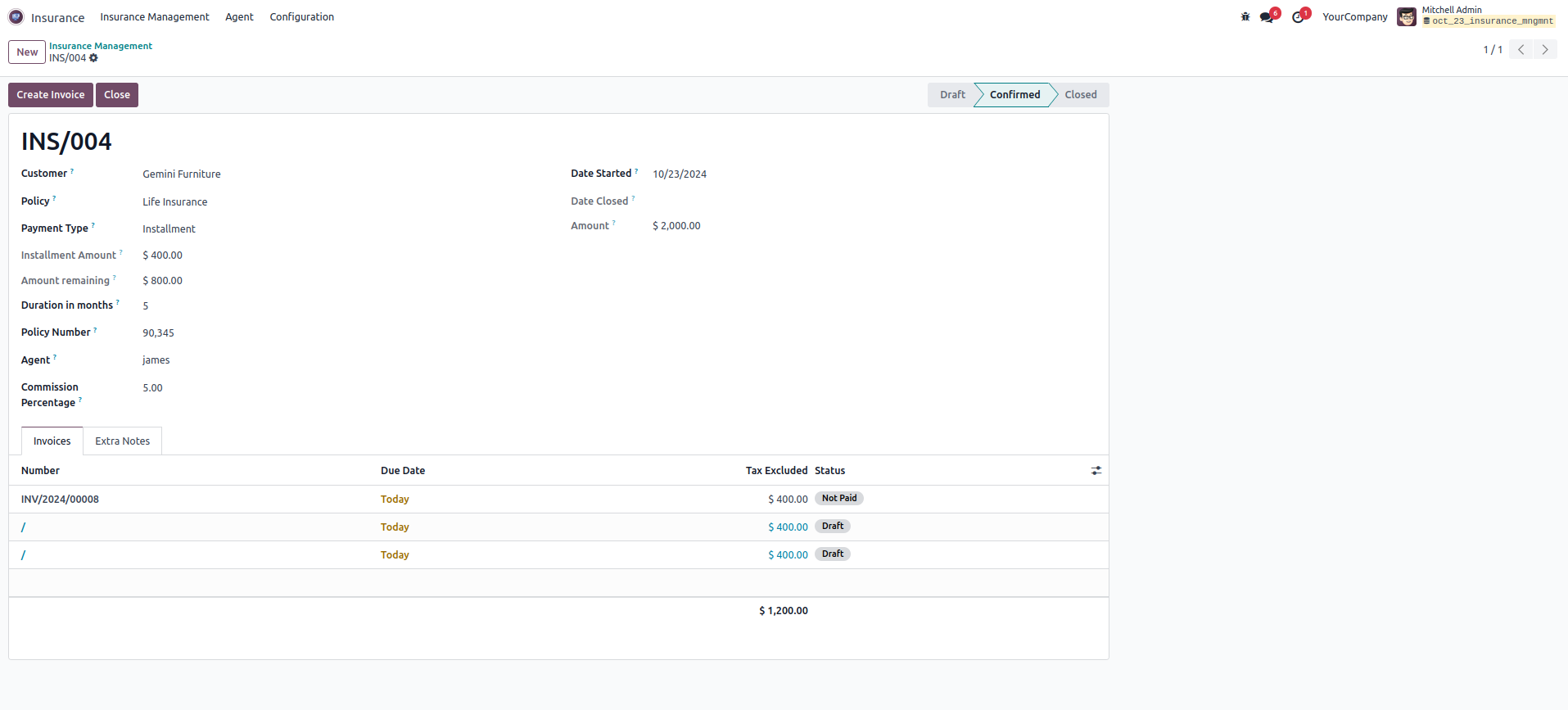Open Agent menu
The height and width of the screenshot is (710, 1568).
[239, 16]
